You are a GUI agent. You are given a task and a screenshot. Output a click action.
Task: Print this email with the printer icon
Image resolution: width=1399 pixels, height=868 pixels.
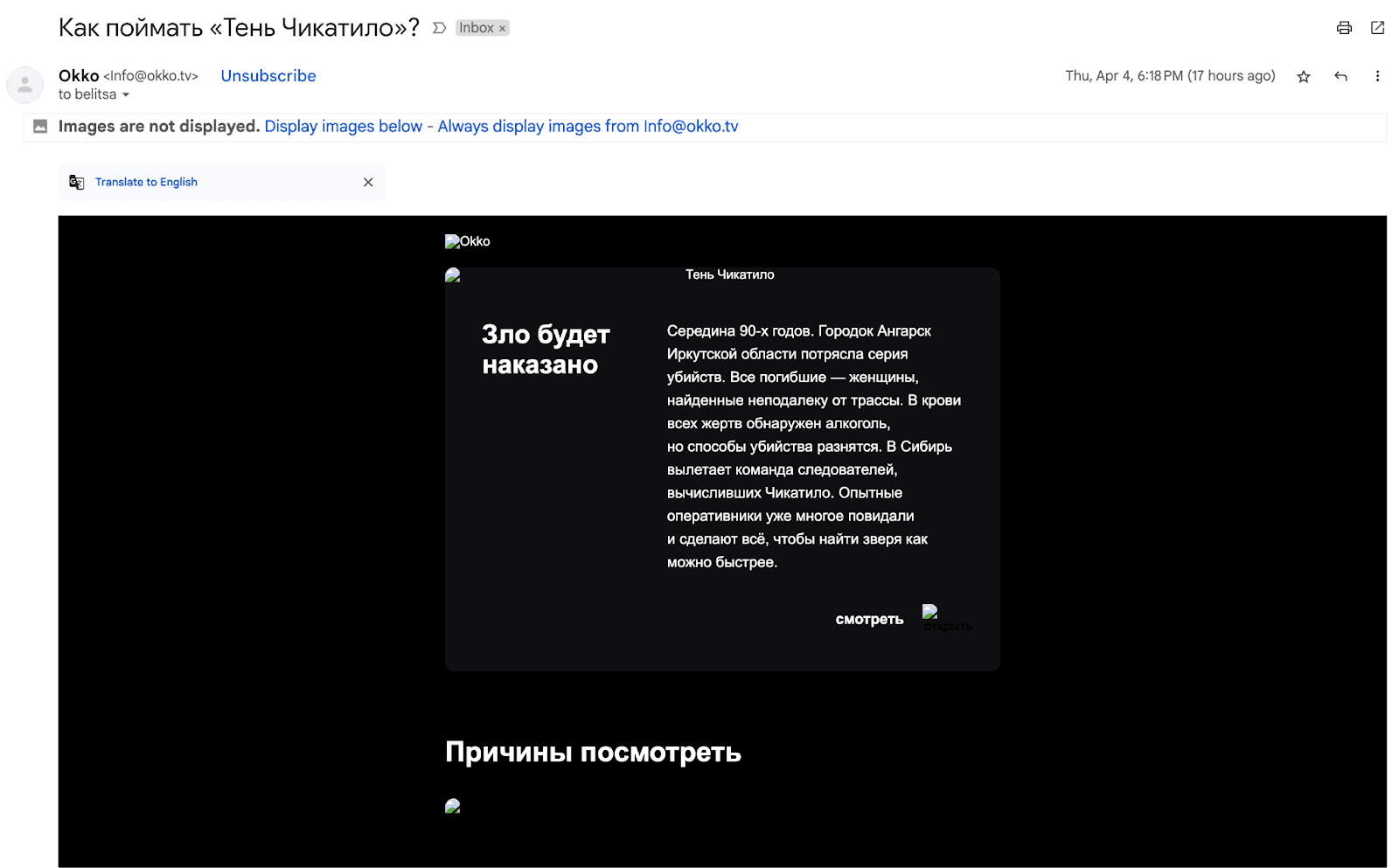(x=1344, y=28)
